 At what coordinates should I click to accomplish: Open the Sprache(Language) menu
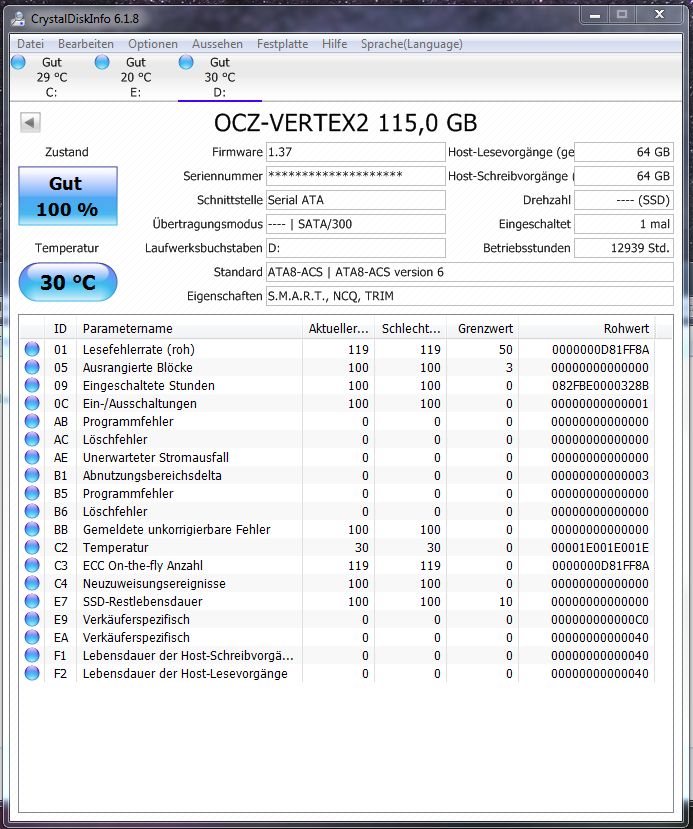click(411, 44)
